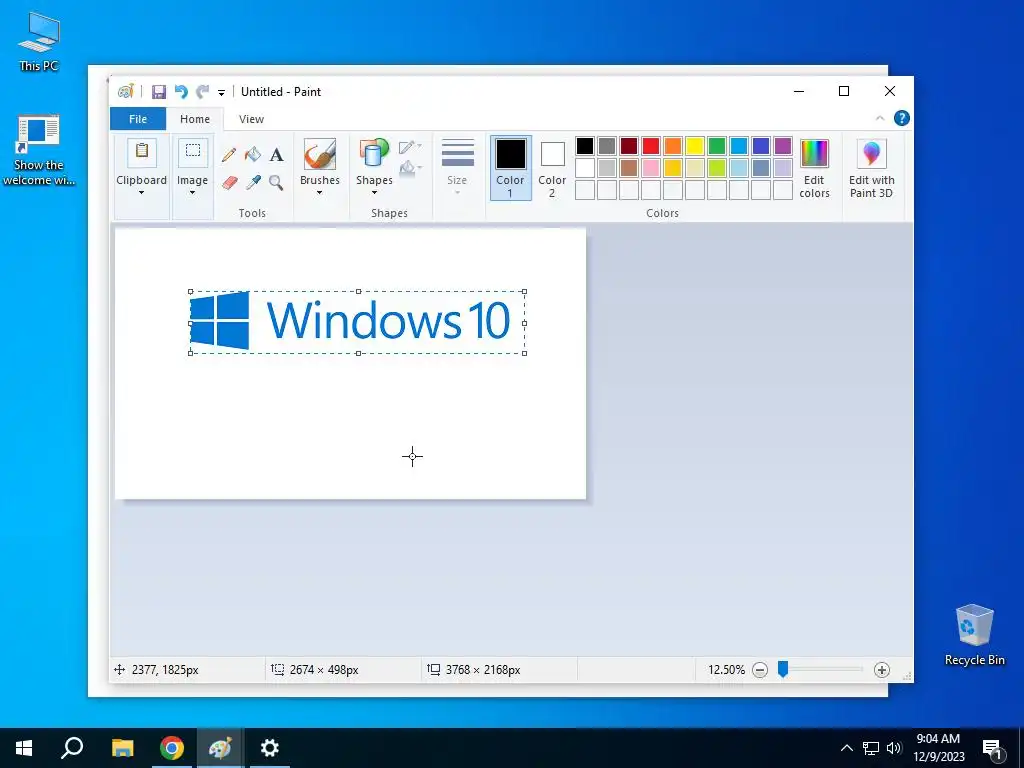Image resolution: width=1024 pixels, height=768 pixels.
Task: Open Chrome from the taskbar
Action: [x=172, y=748]
